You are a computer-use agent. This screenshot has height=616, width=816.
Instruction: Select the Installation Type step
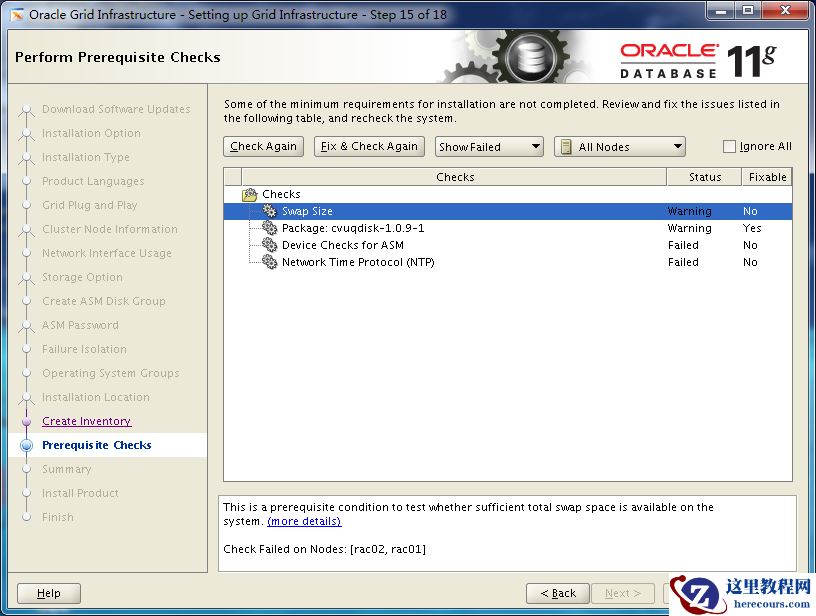click(x=86, y=157)
